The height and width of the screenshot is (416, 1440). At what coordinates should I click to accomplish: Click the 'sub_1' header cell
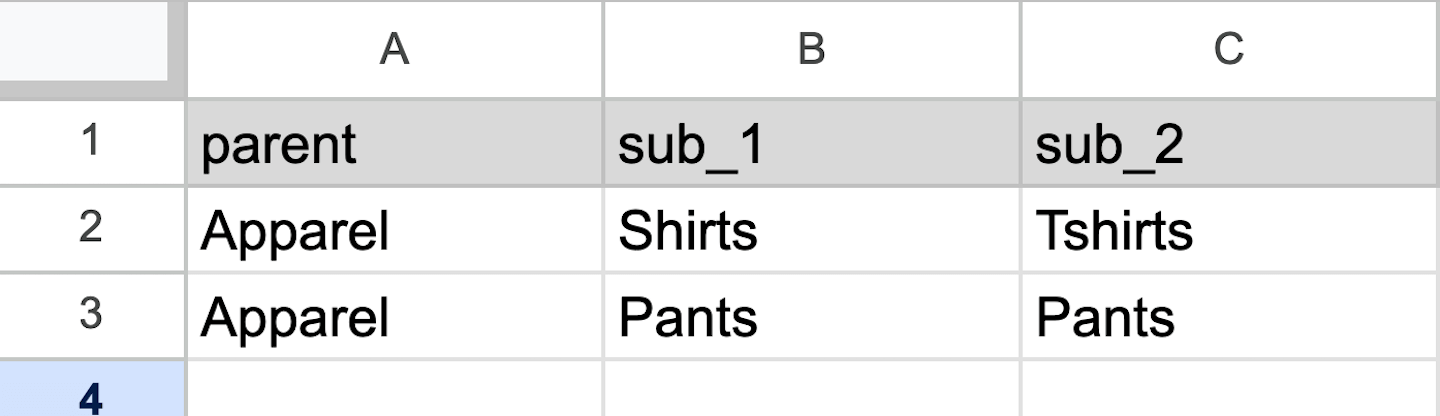(x=811, y=143)
